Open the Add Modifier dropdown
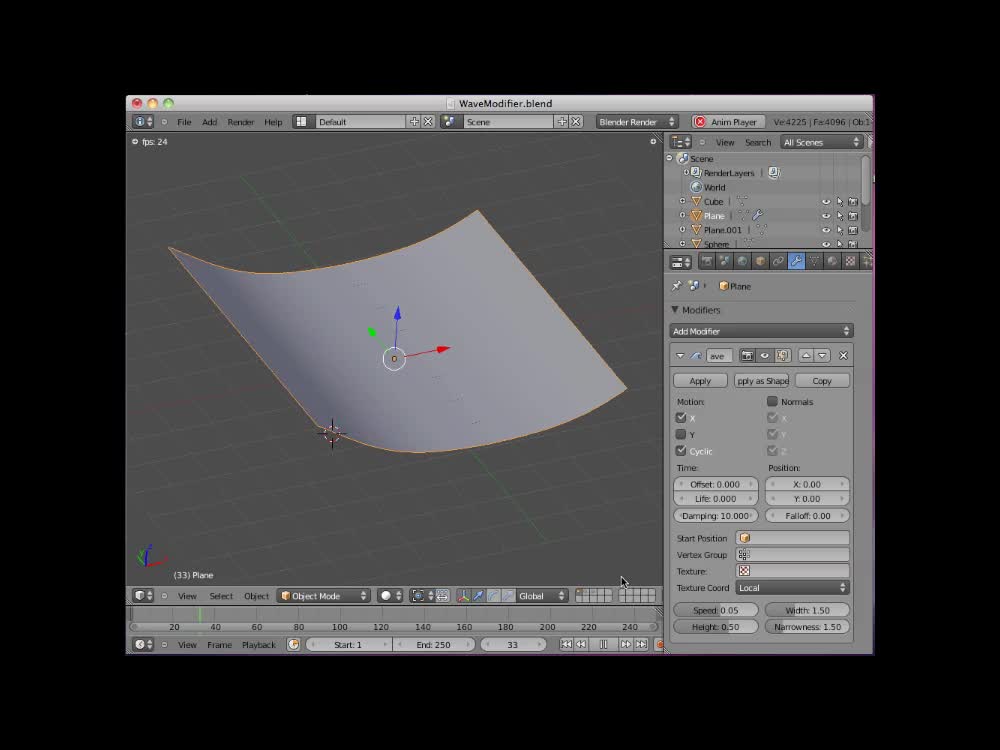The width and height of the screenshot is (1000, 750). [761, 331]
